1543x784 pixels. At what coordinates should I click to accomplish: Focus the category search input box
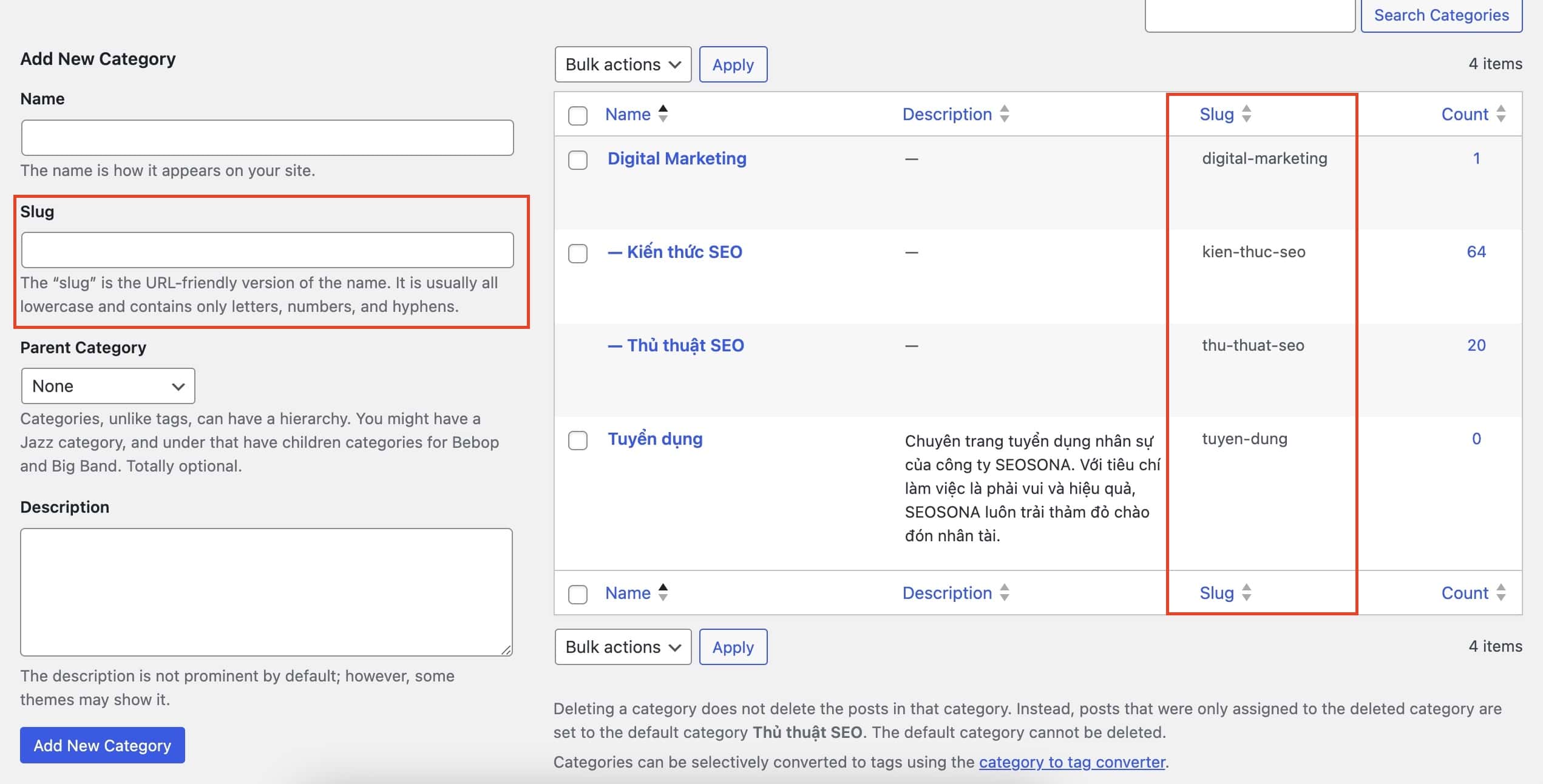(1250, 15)
